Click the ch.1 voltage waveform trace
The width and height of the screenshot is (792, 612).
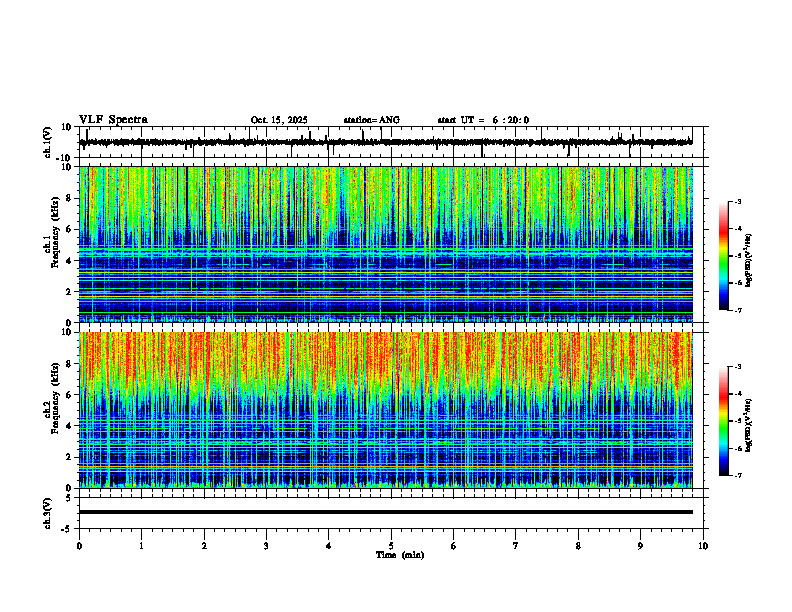[x=385, y=142]
